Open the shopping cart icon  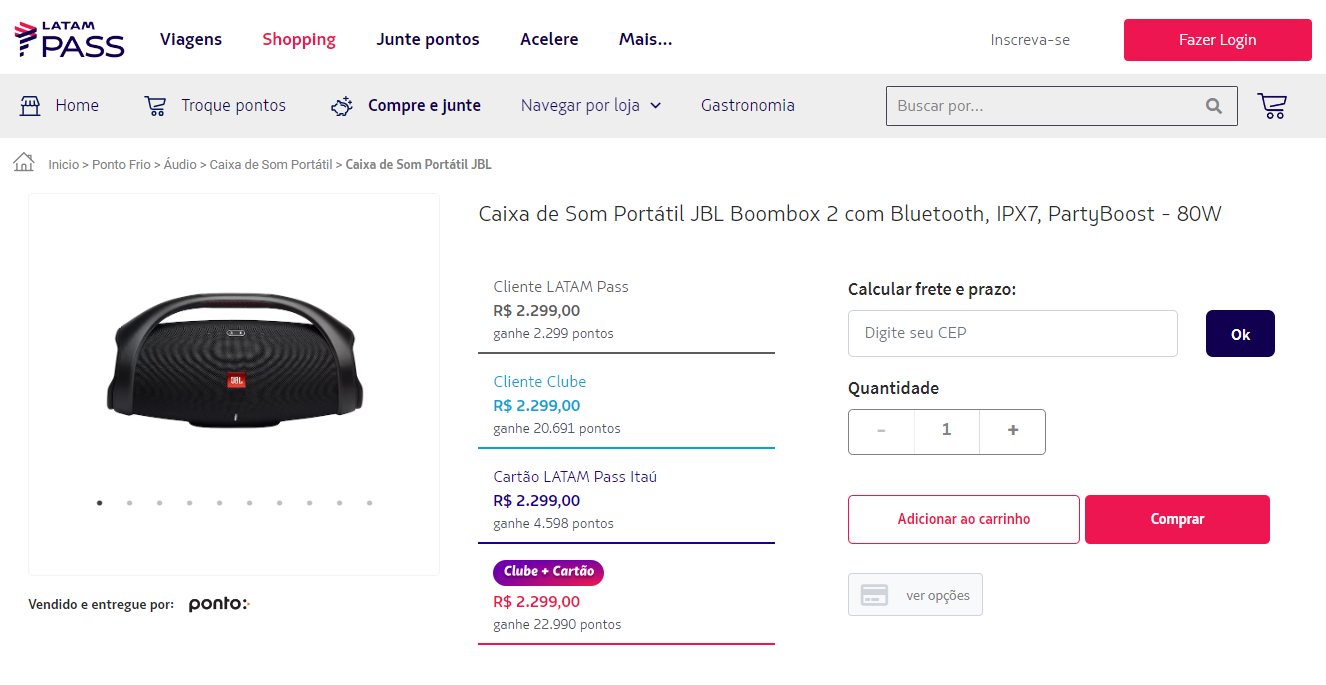[1272, 106]
